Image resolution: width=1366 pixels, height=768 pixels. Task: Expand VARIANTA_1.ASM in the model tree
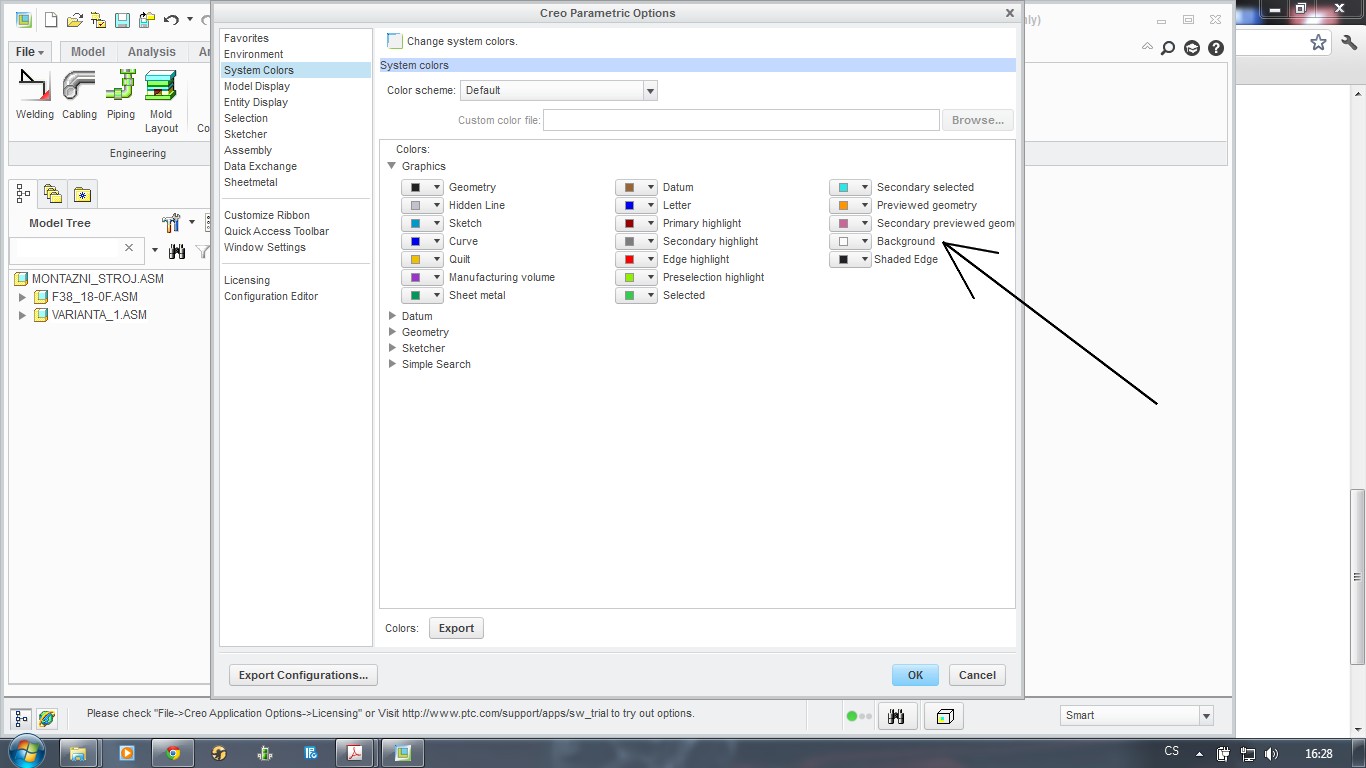[23, 315]
